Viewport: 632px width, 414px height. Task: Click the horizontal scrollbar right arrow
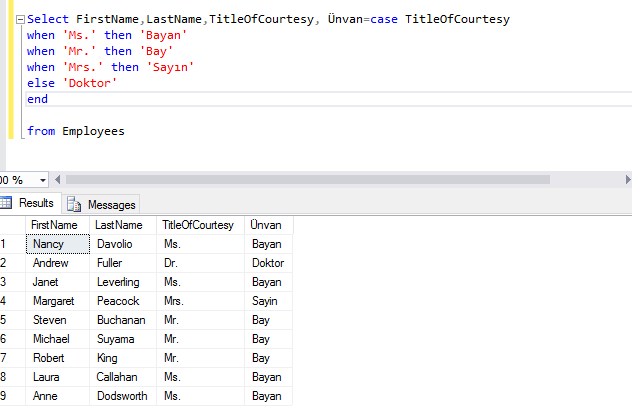pos(628,180)
